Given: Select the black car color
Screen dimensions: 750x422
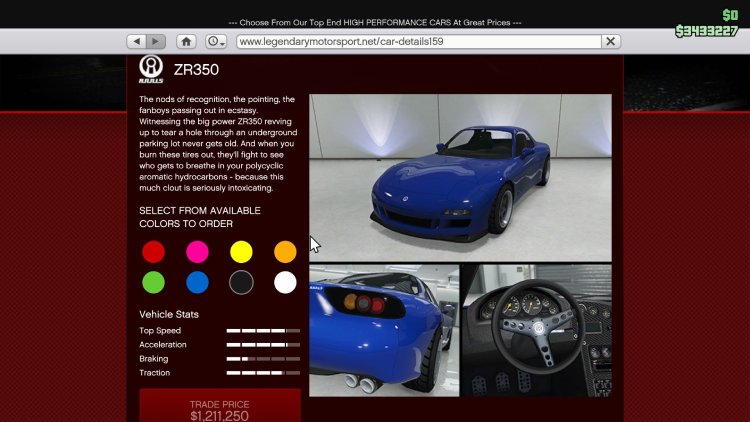Looking at the screenshot, I should [x=241, y=282].
